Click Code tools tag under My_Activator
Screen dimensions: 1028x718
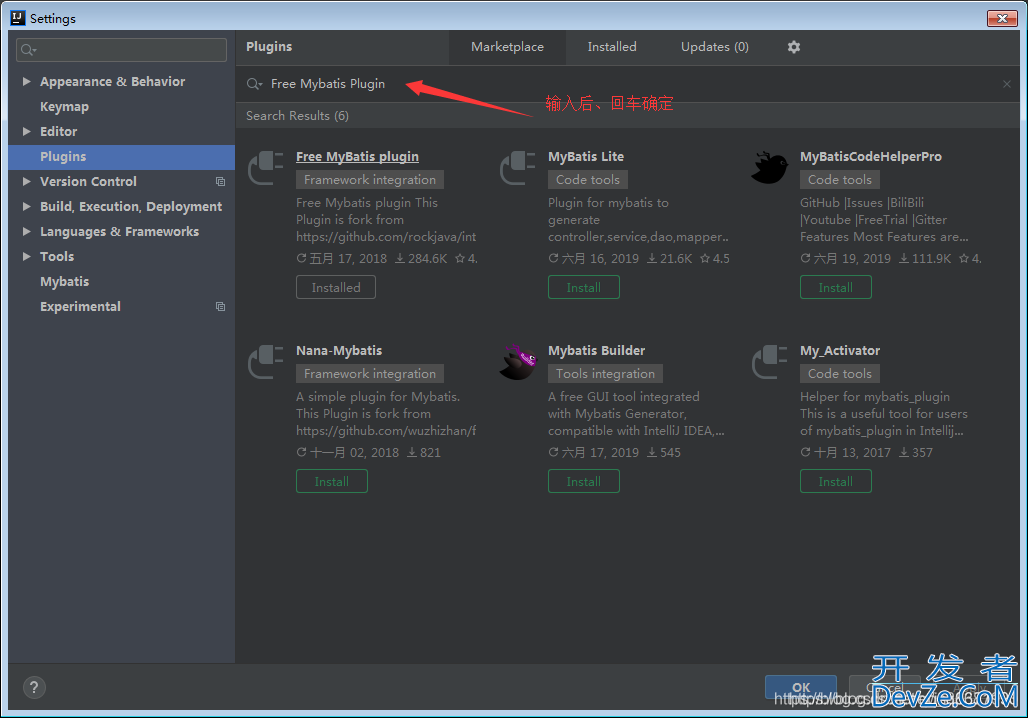coord(840,374)
